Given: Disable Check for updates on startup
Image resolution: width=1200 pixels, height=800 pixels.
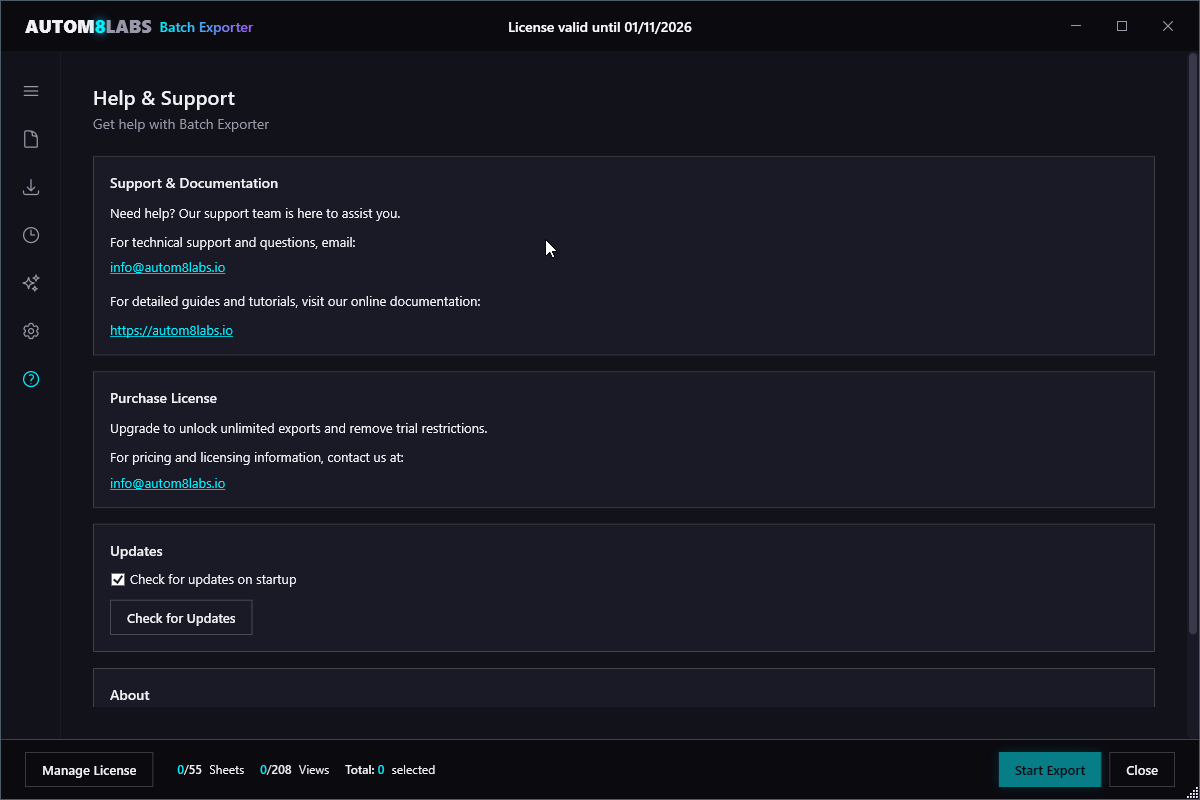Looking at the screenshot, I should click(117, 579).
